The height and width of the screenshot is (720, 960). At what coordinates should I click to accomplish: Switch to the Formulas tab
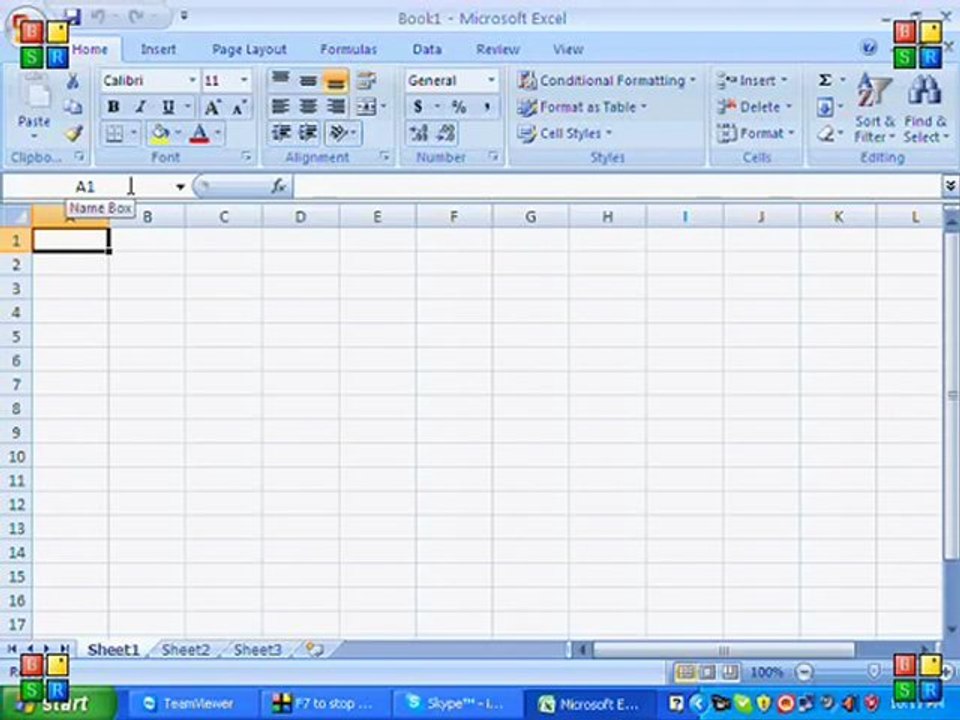348,50
